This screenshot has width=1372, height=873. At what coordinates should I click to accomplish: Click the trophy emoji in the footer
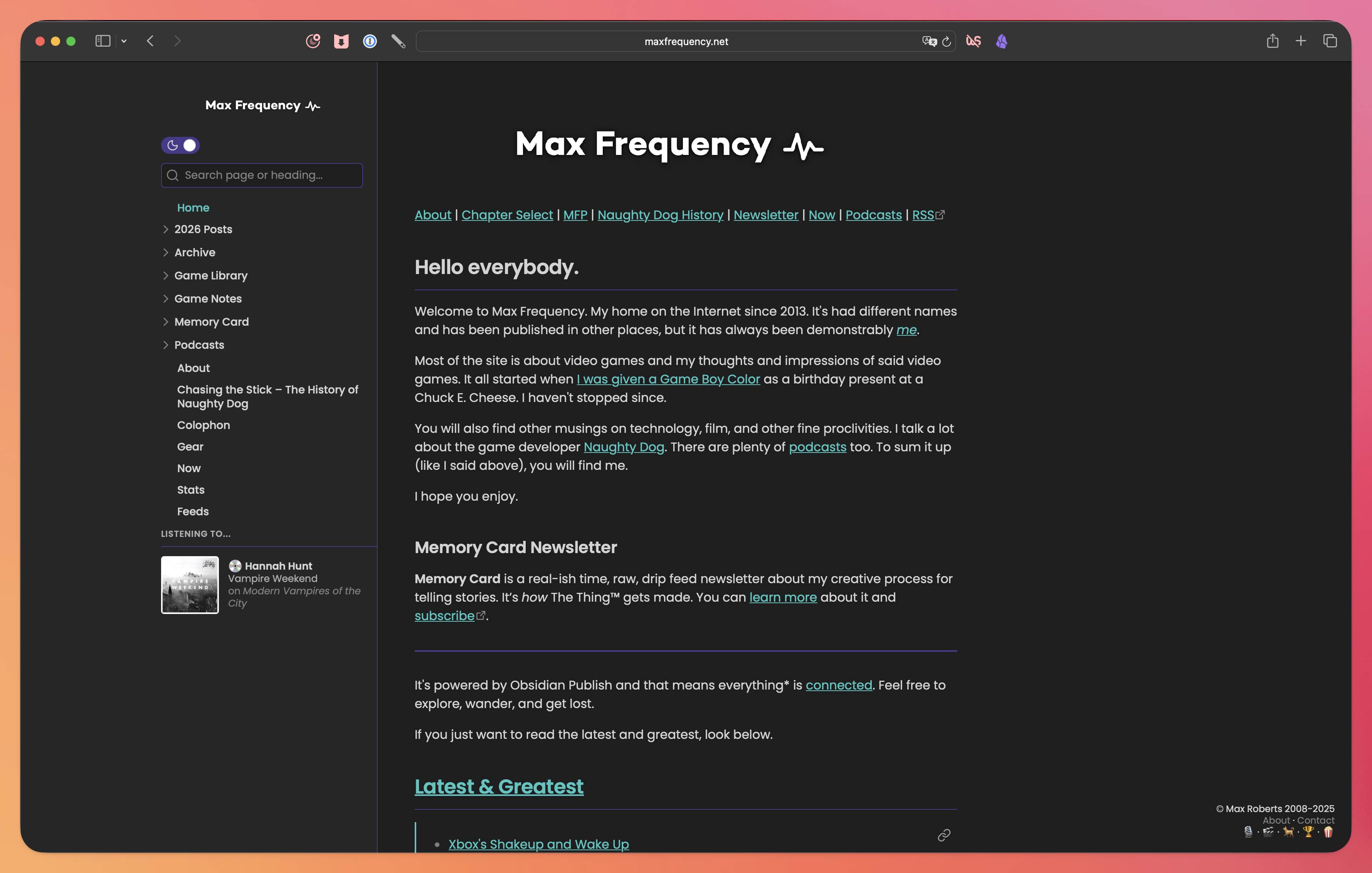coord(1308,832)
